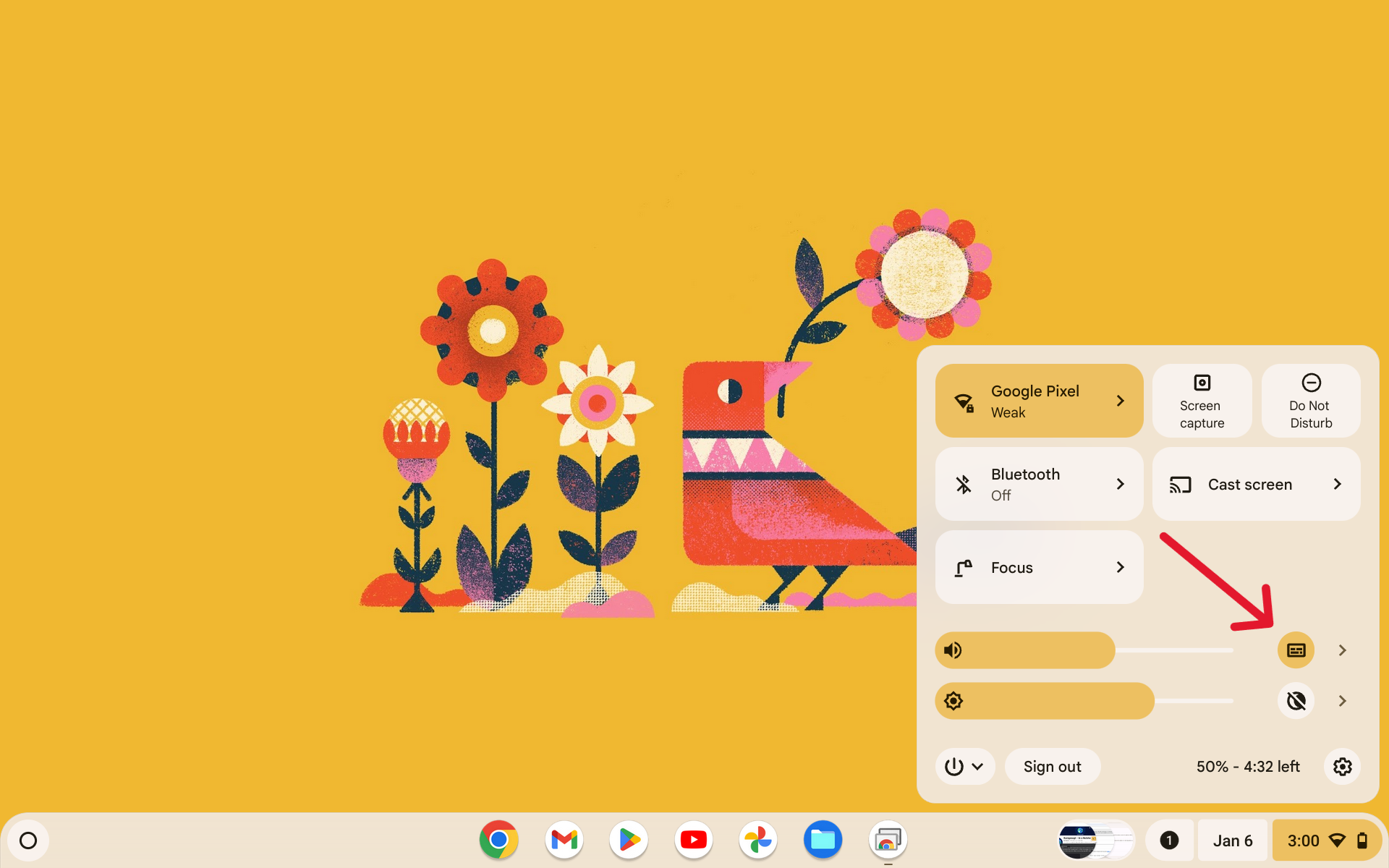1389x868 pixels.
Task: Click the Cast screen icon
Action: pyautogui.click(x=1180, y=484)
